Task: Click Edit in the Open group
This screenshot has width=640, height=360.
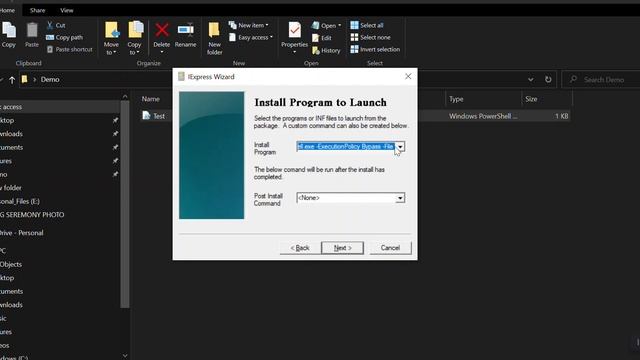Action: tap(322, 38)
